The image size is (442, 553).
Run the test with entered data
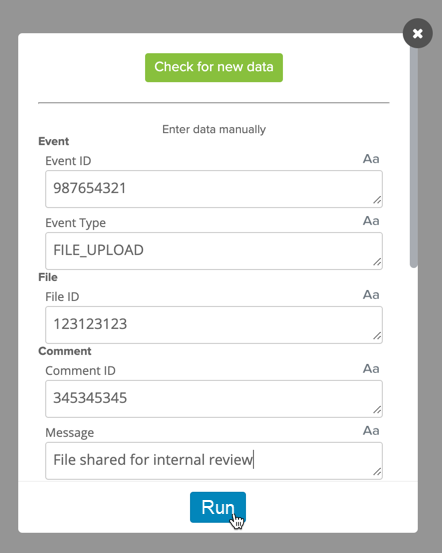click(x=218, y=507)
